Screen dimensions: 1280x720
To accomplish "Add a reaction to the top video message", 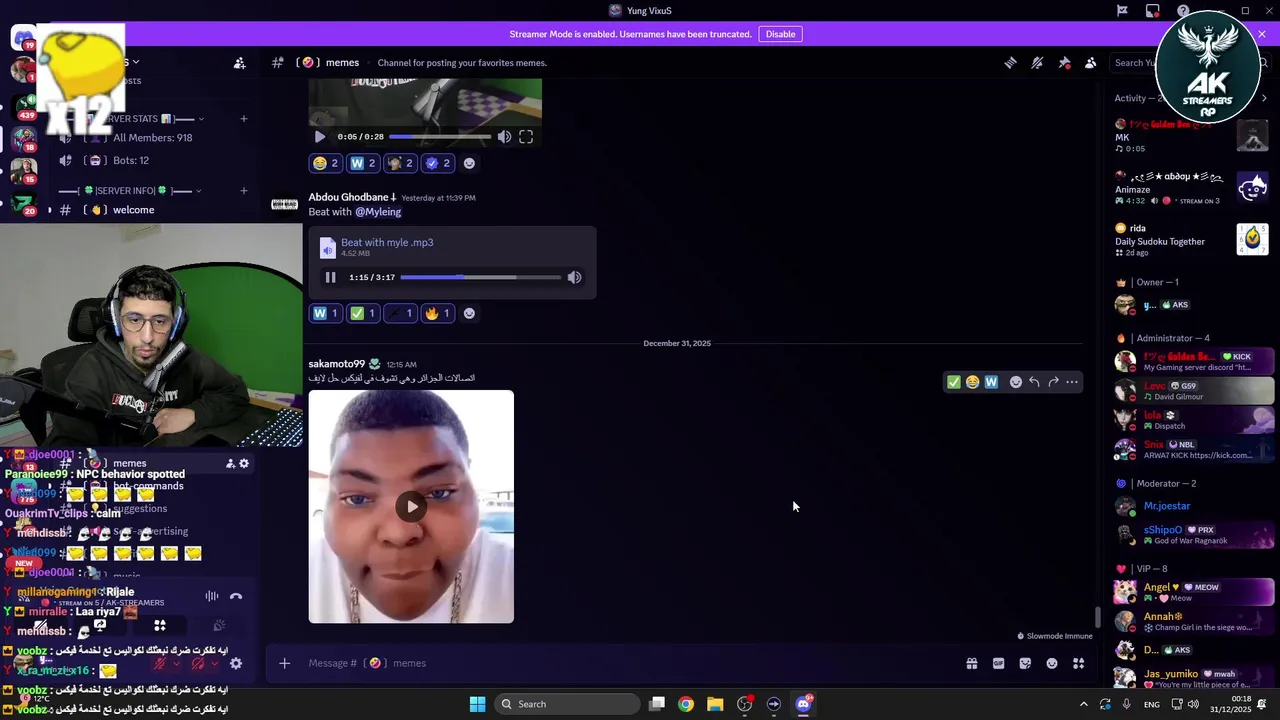I will (469, 163).
